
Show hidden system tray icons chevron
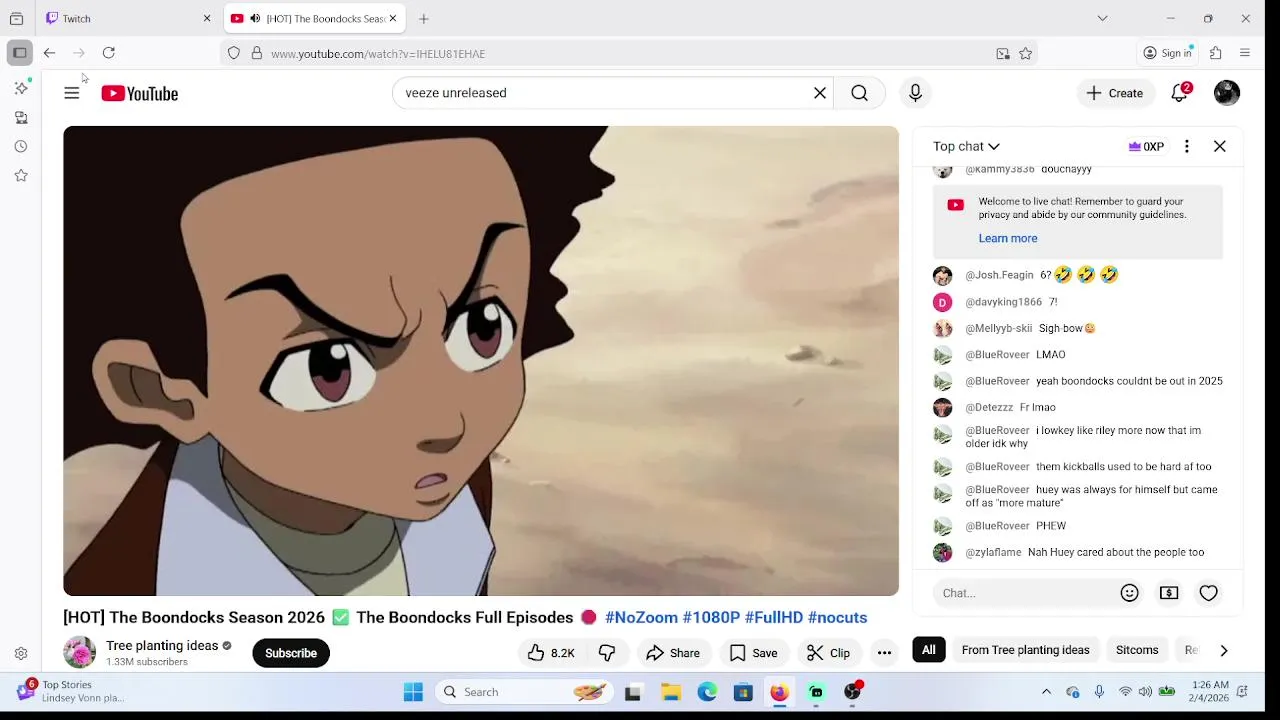pyautogui.click(x=1046, y=692)
